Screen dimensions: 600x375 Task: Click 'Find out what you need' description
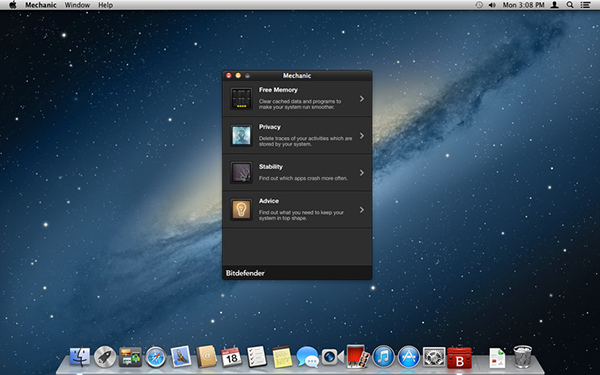(x=301, y=215)
